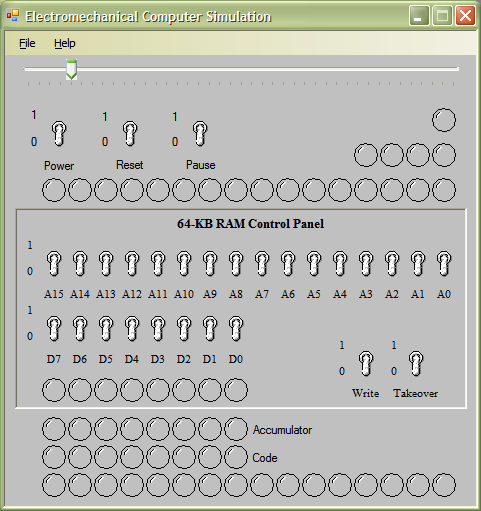This screenshot has height=511, width=481.
Task: Toggle the A12 address switch
Action: click(x=132, y=263)
